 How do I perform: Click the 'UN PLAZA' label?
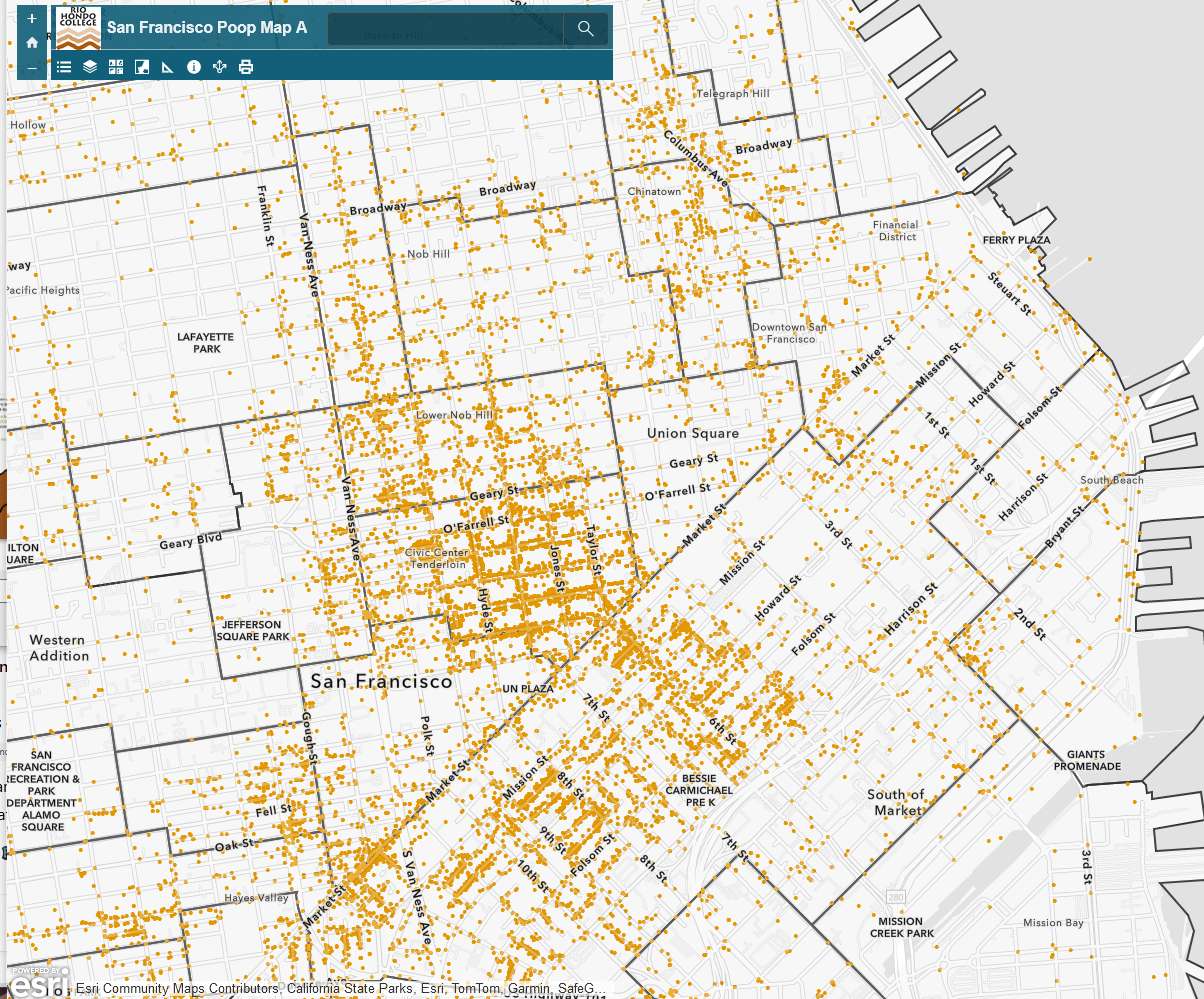[527, 689]
